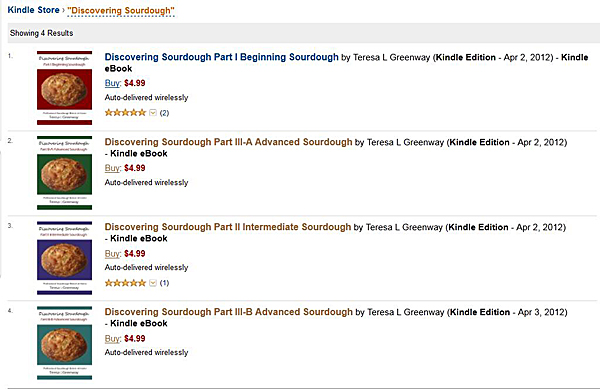Open Part I Beginning Sourdough cover thumbnail
Viewport: 600px width, 389px height.
point(64,88)
